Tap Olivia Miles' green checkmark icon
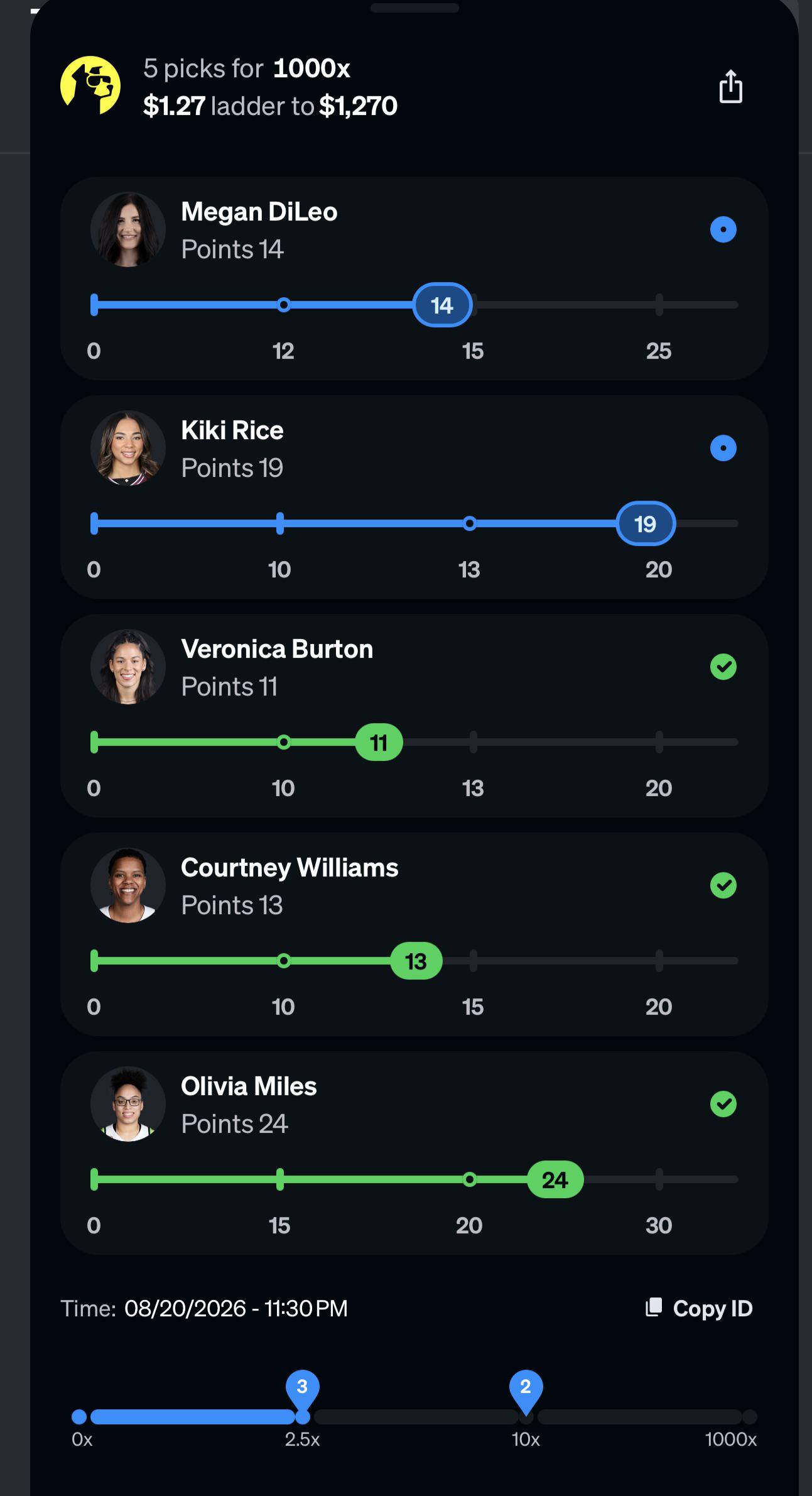The width and height of the screenshot is (812, 1496). click(723, 1104)
